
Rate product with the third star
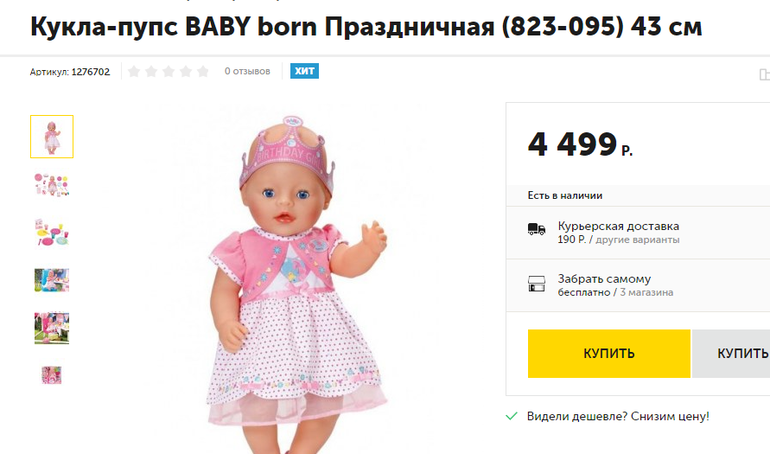[168, 72]
